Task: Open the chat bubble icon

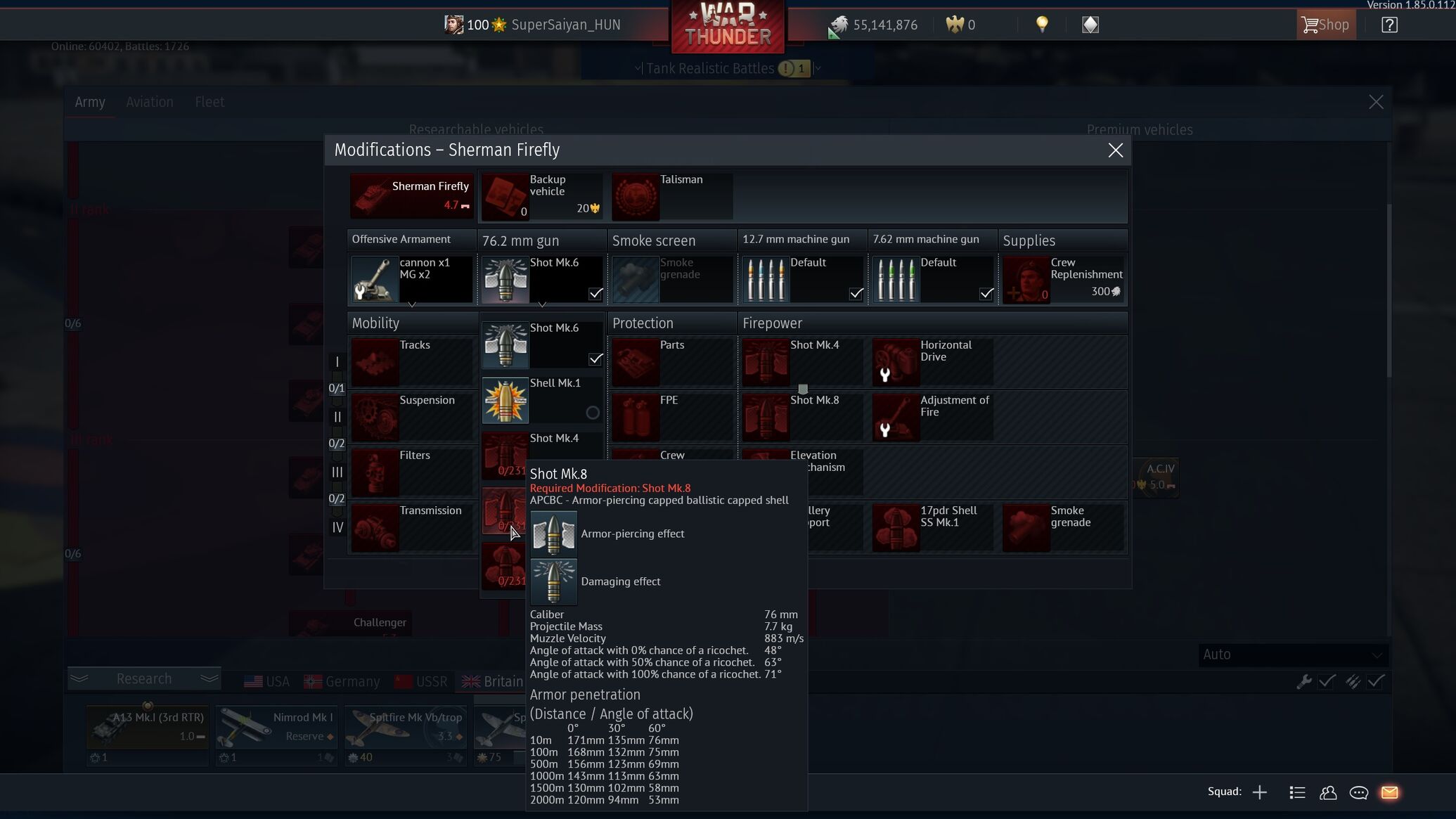Action: [x=1358, y=792]
